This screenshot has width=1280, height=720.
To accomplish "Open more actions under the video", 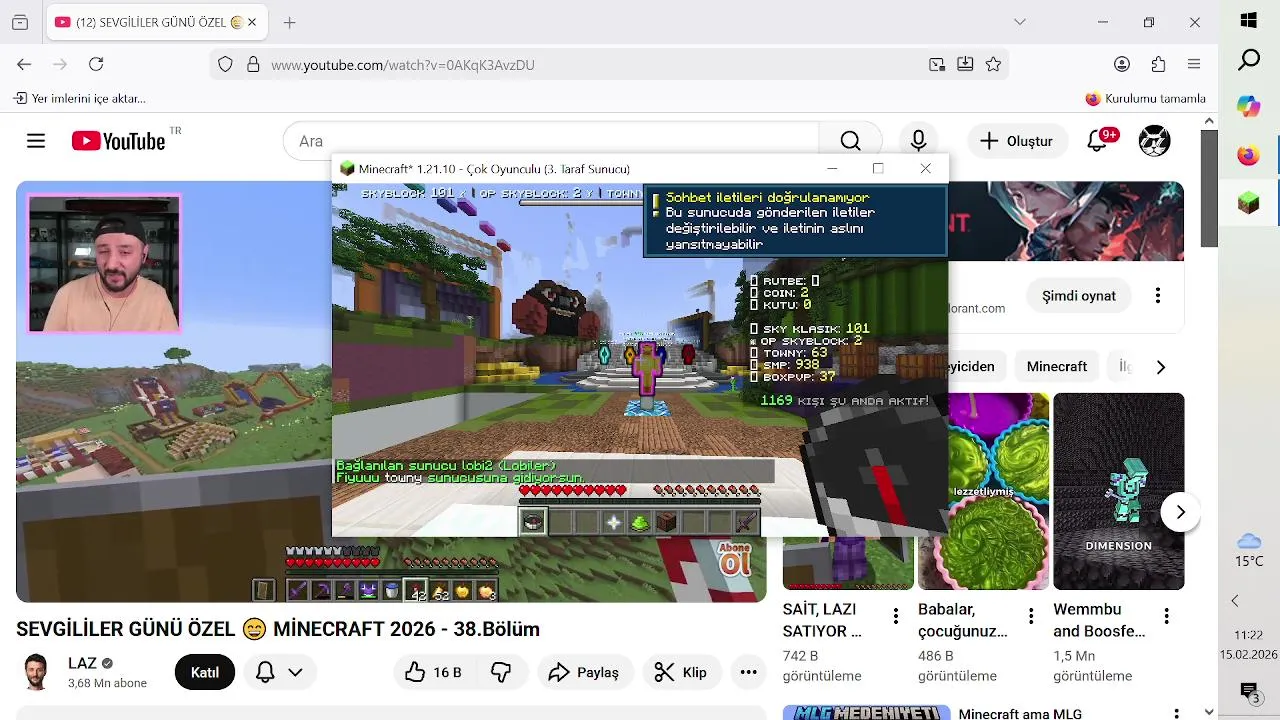I will 748,672.
